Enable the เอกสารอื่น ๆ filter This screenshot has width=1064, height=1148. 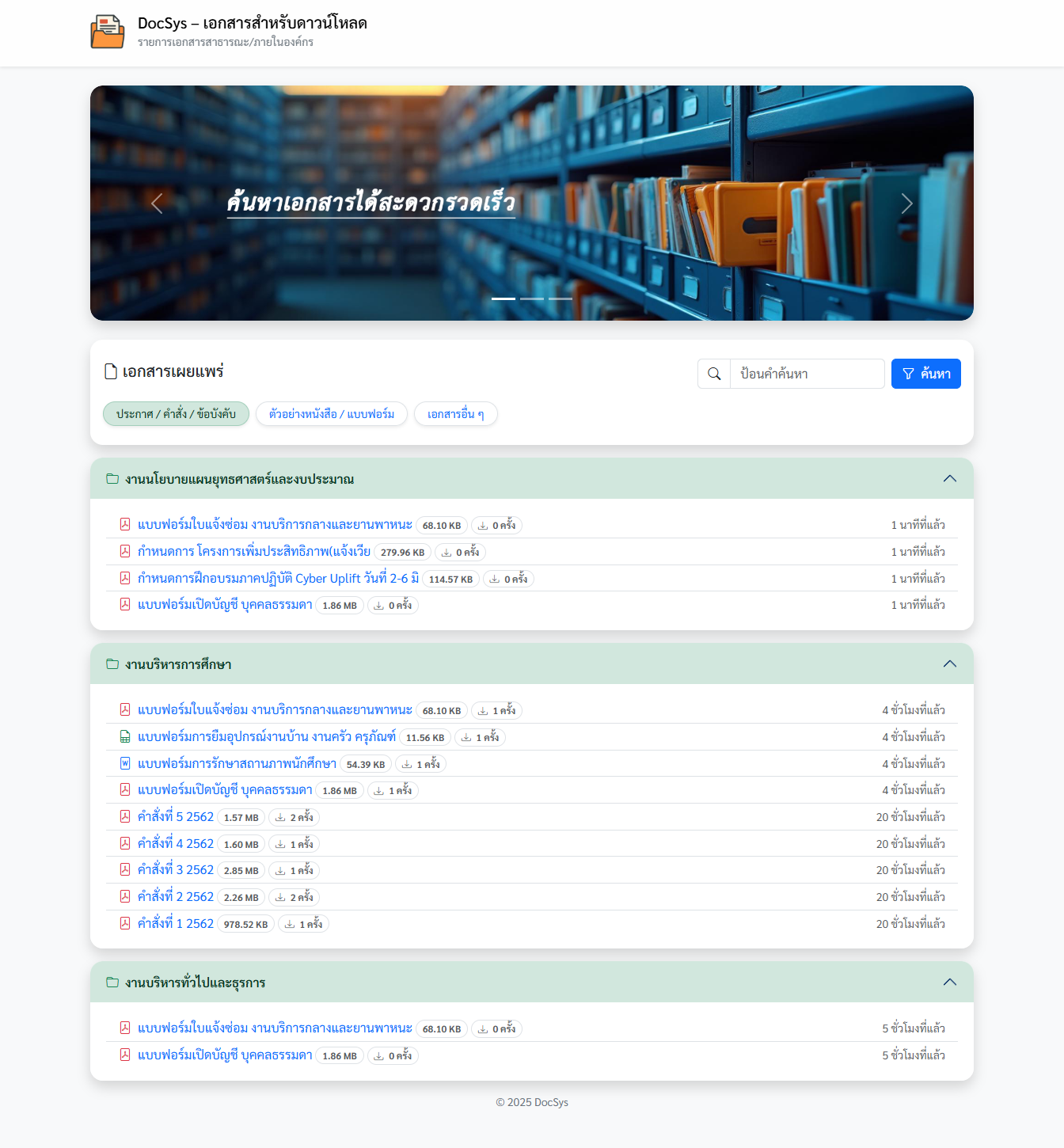coord(455,413)
